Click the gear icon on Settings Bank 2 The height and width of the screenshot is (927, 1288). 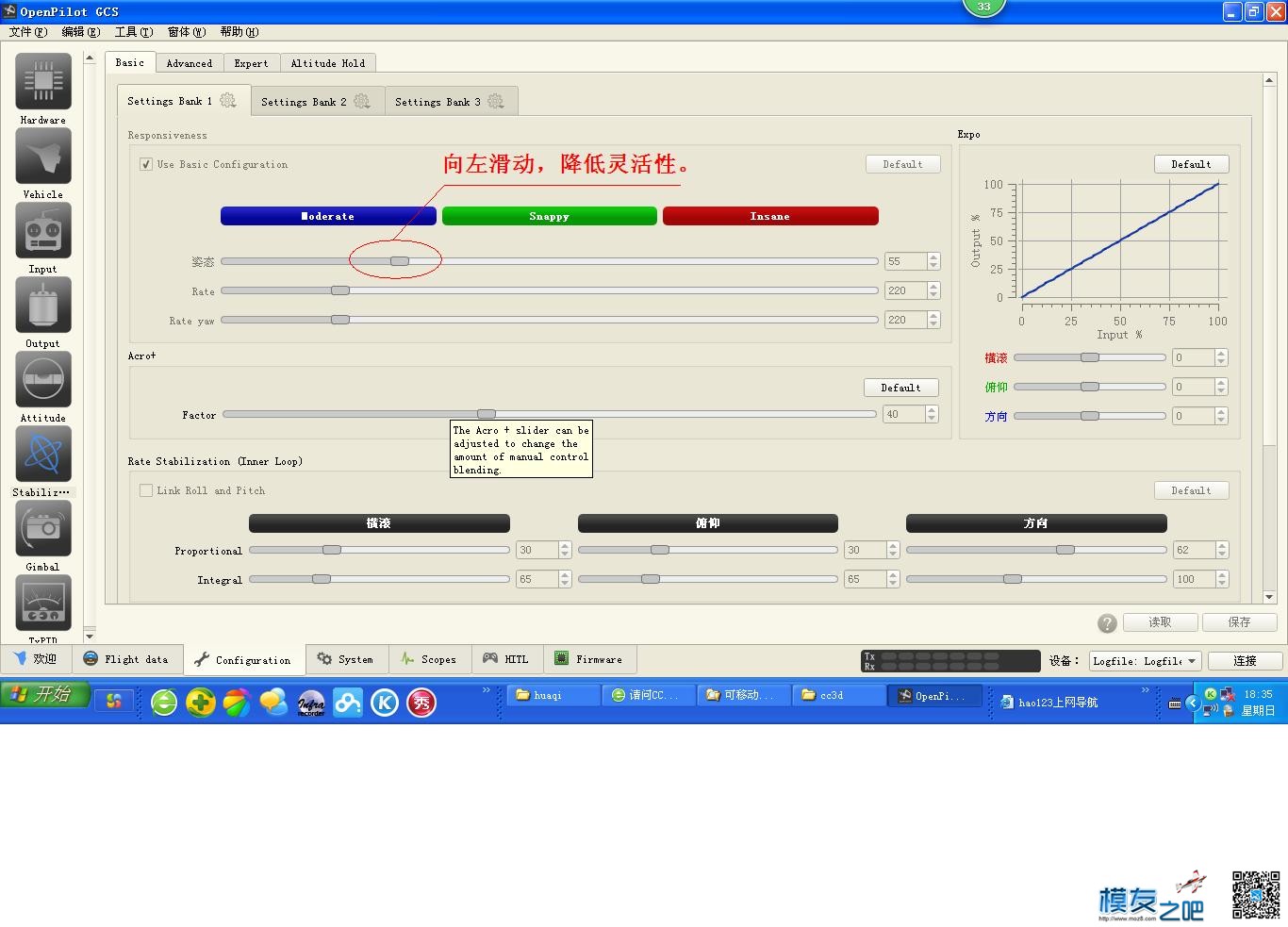[x=362, y=101]
